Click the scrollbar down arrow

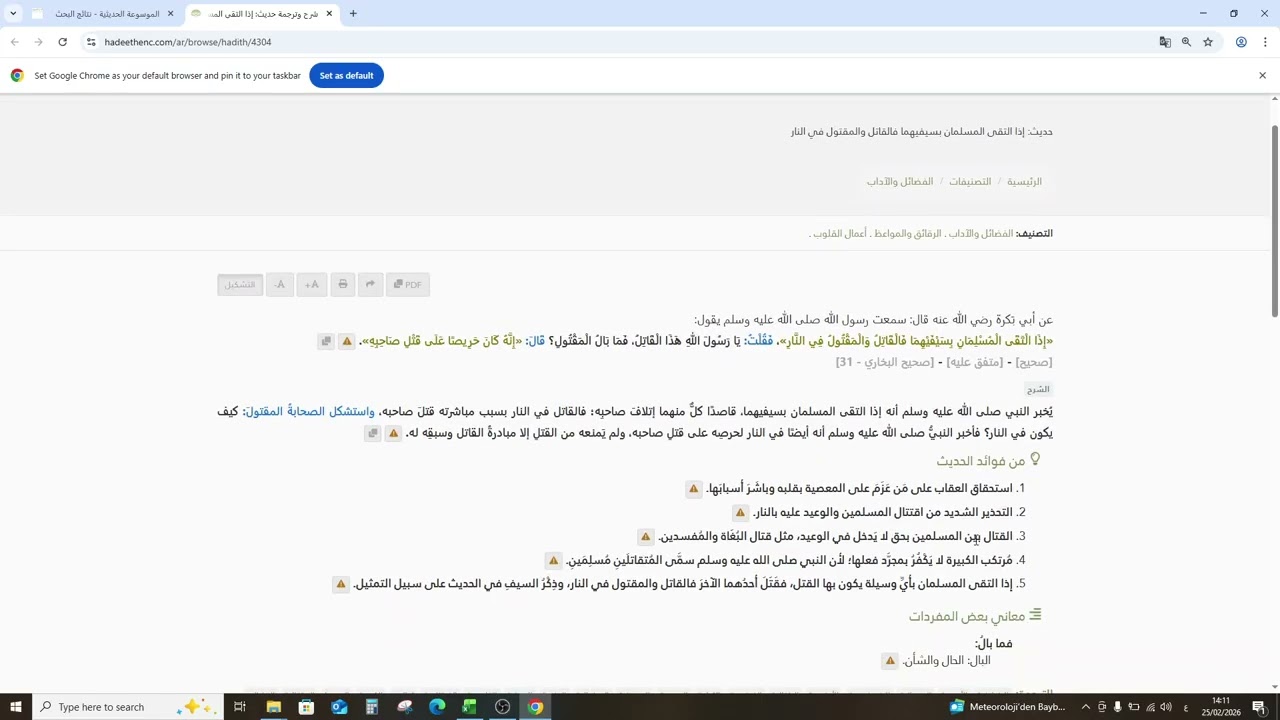click(1274, 687)
